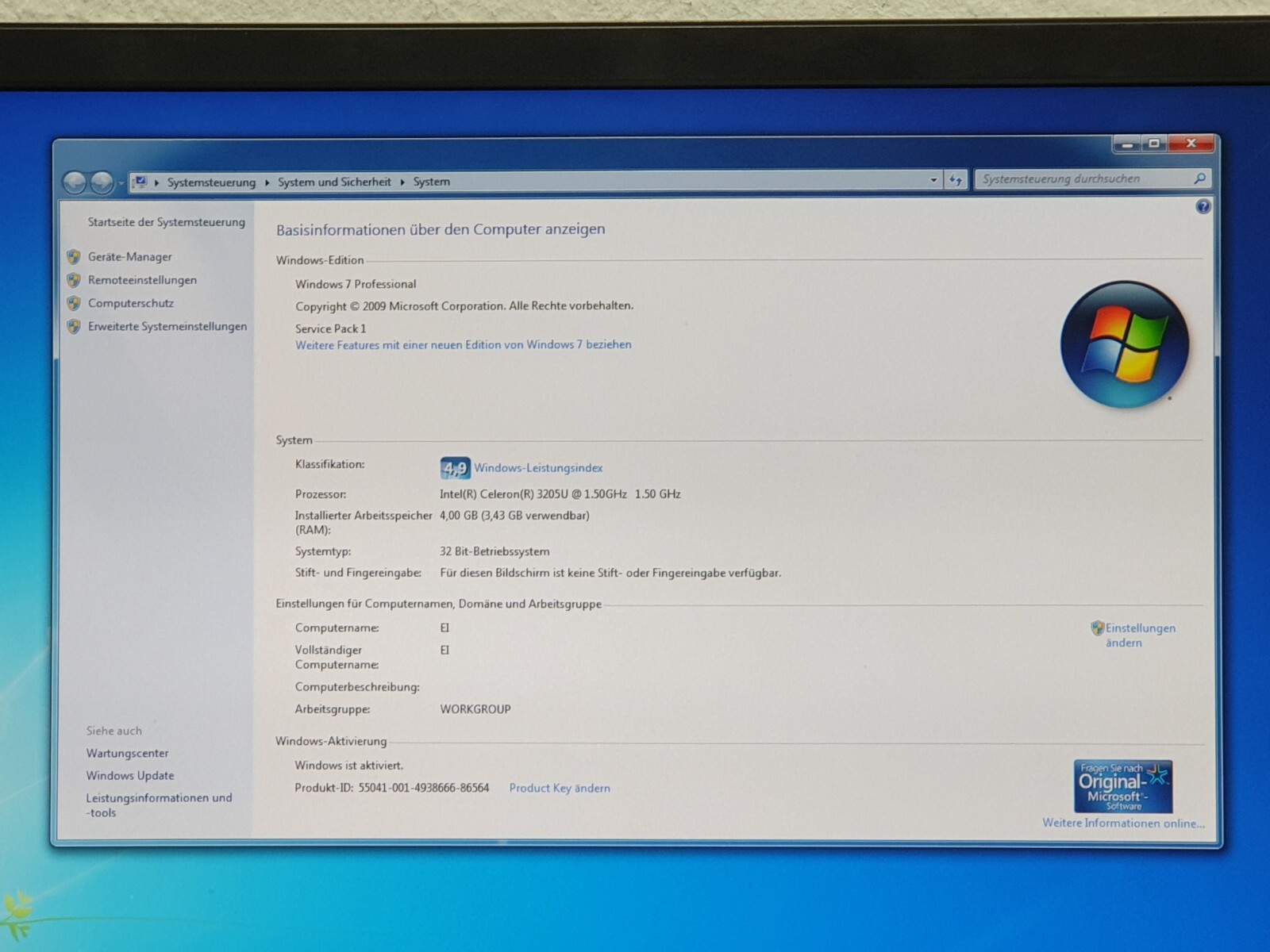Open the Computerschutz link
Screen dimensions: 1270x952
pos(131,303)
